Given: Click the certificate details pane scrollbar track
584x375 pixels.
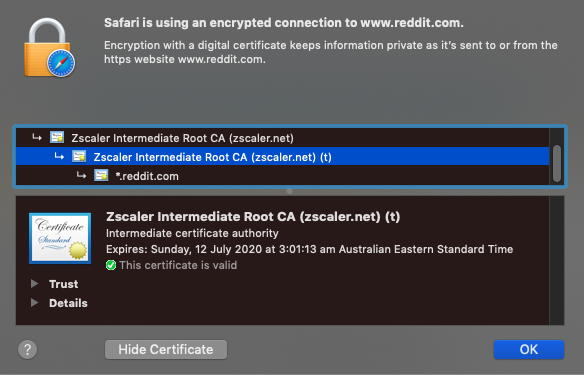Looking at the screenshot, I should click(x=557, y=261).
